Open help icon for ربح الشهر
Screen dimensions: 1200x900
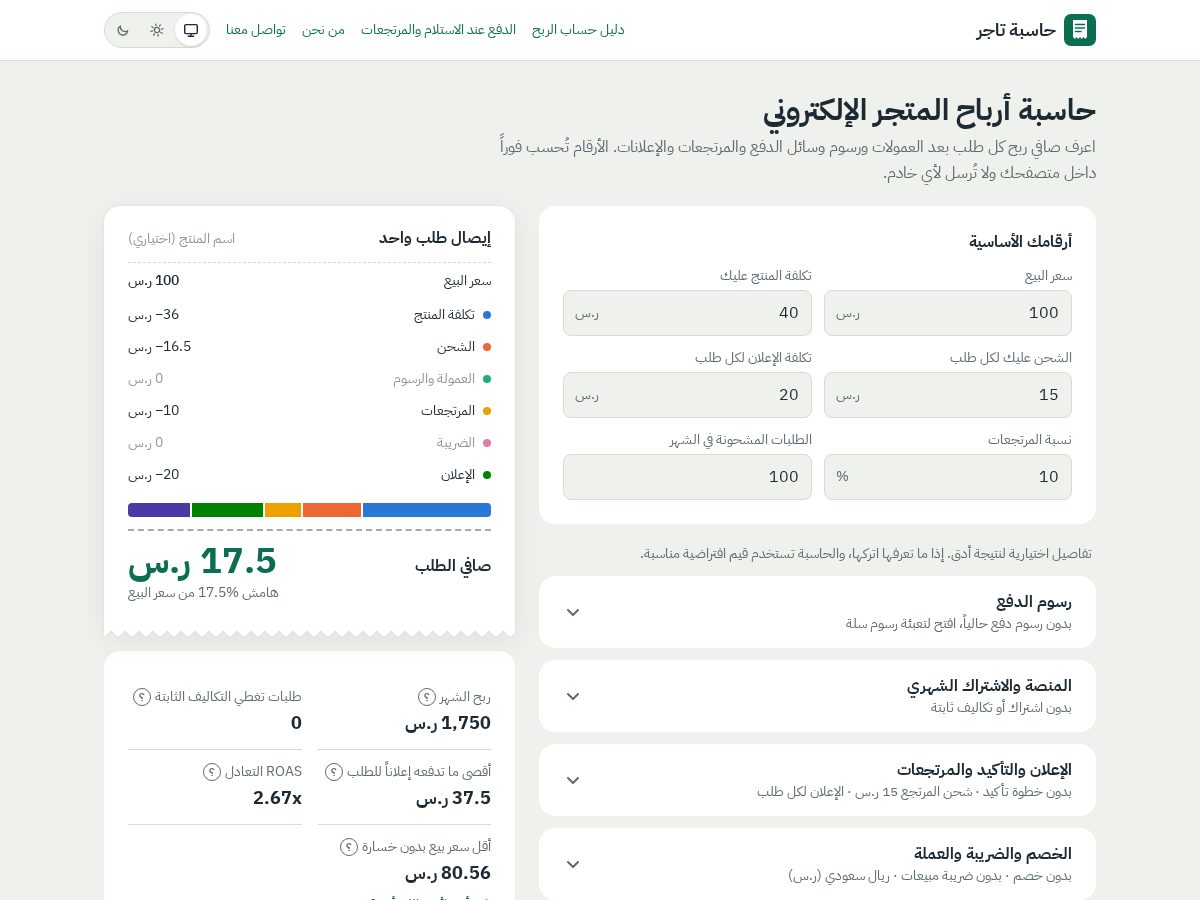[427, 697]
